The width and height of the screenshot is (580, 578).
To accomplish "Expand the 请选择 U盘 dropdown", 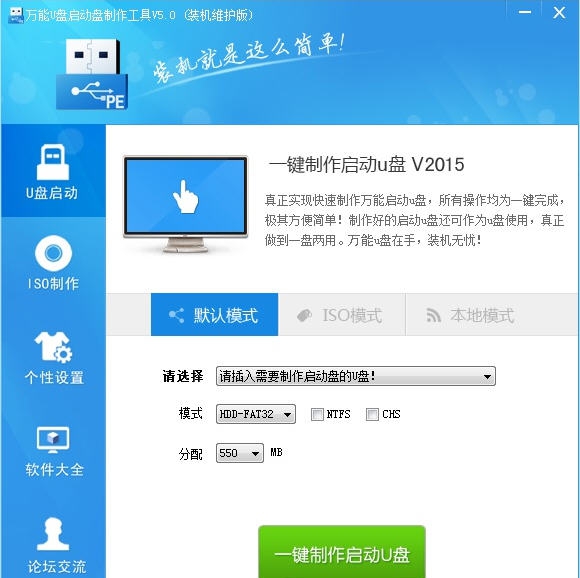I will [x=355, y=376].
